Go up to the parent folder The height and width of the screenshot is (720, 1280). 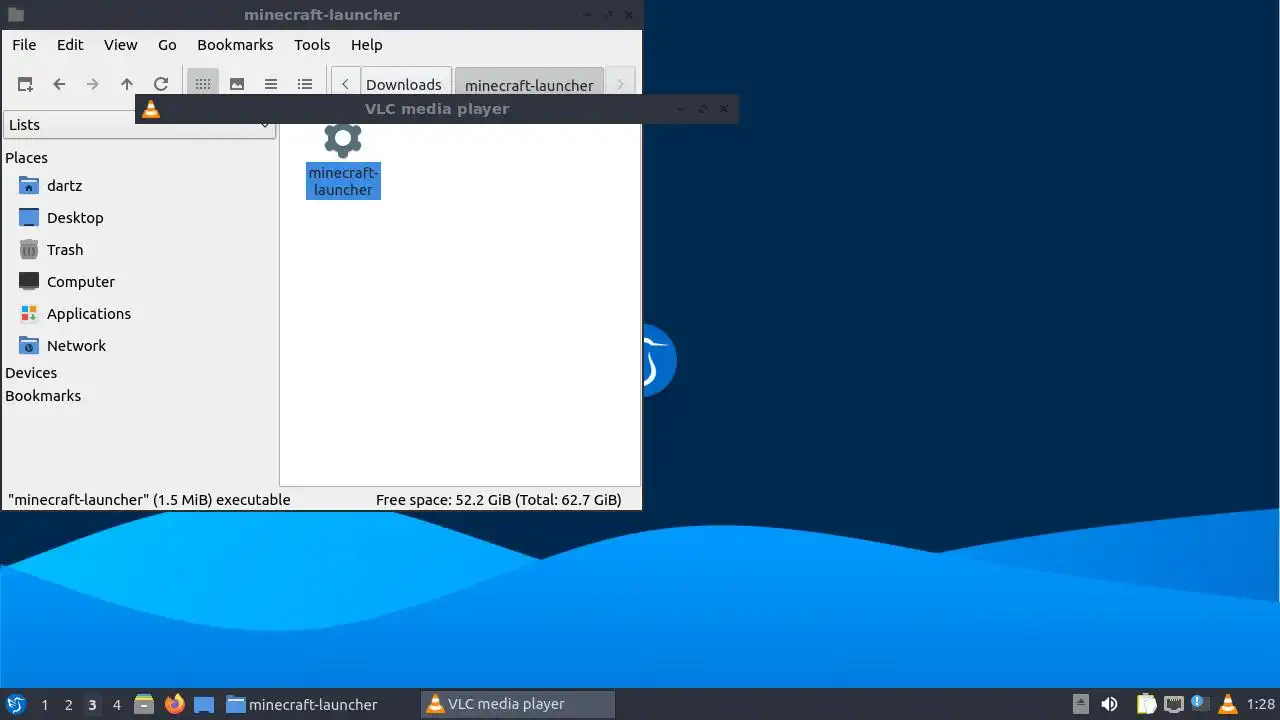coord(127,84)
